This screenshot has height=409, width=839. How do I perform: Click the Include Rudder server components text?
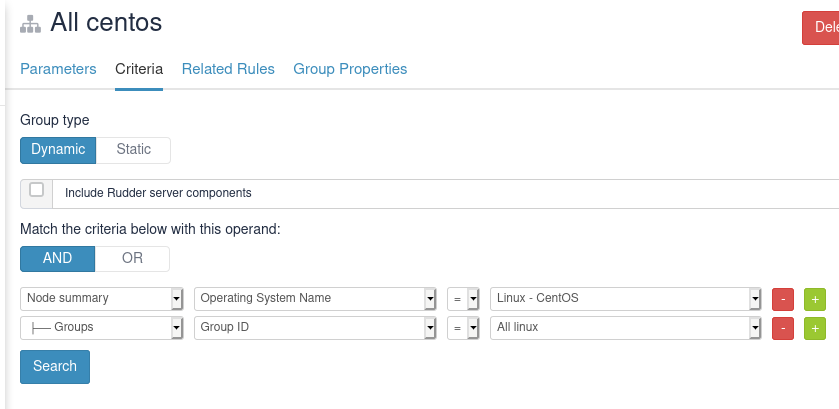click(158, 193)
